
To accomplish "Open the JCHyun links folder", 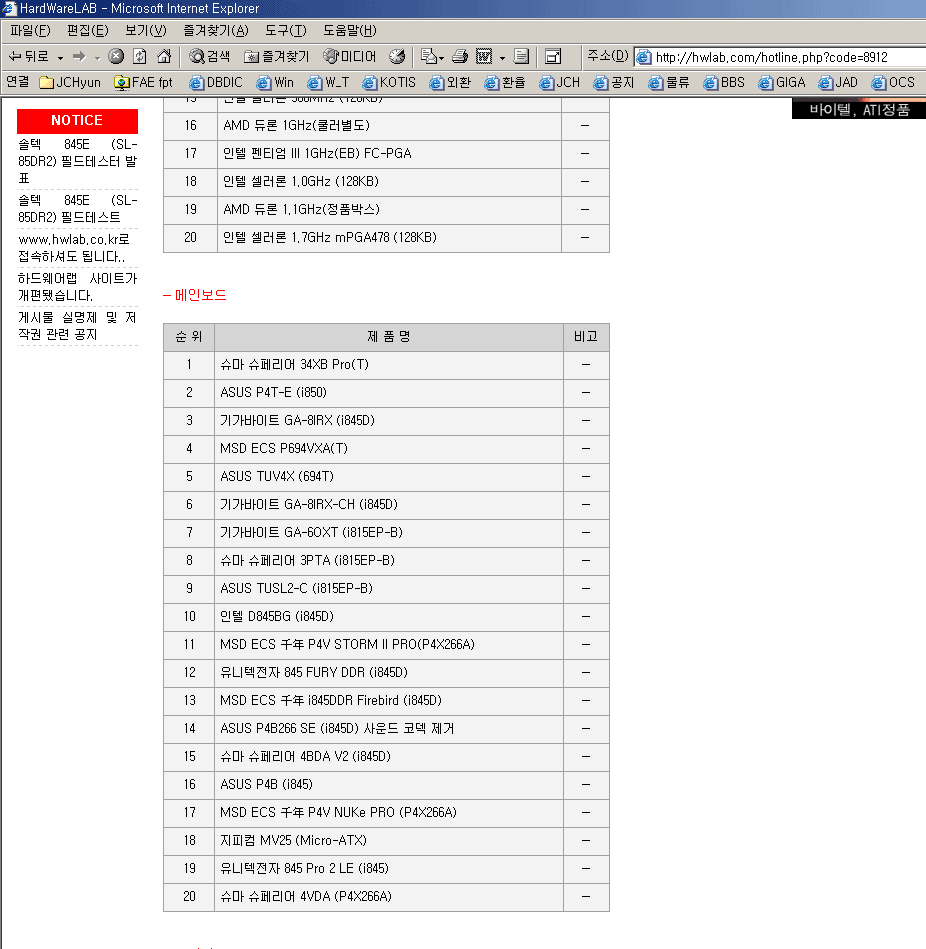I will point(70,82).
